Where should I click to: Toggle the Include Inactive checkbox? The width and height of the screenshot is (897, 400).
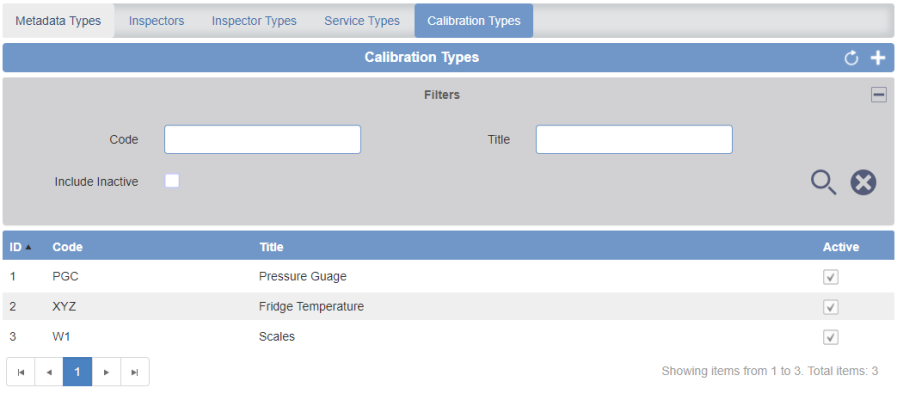click(x=172, y=181)
